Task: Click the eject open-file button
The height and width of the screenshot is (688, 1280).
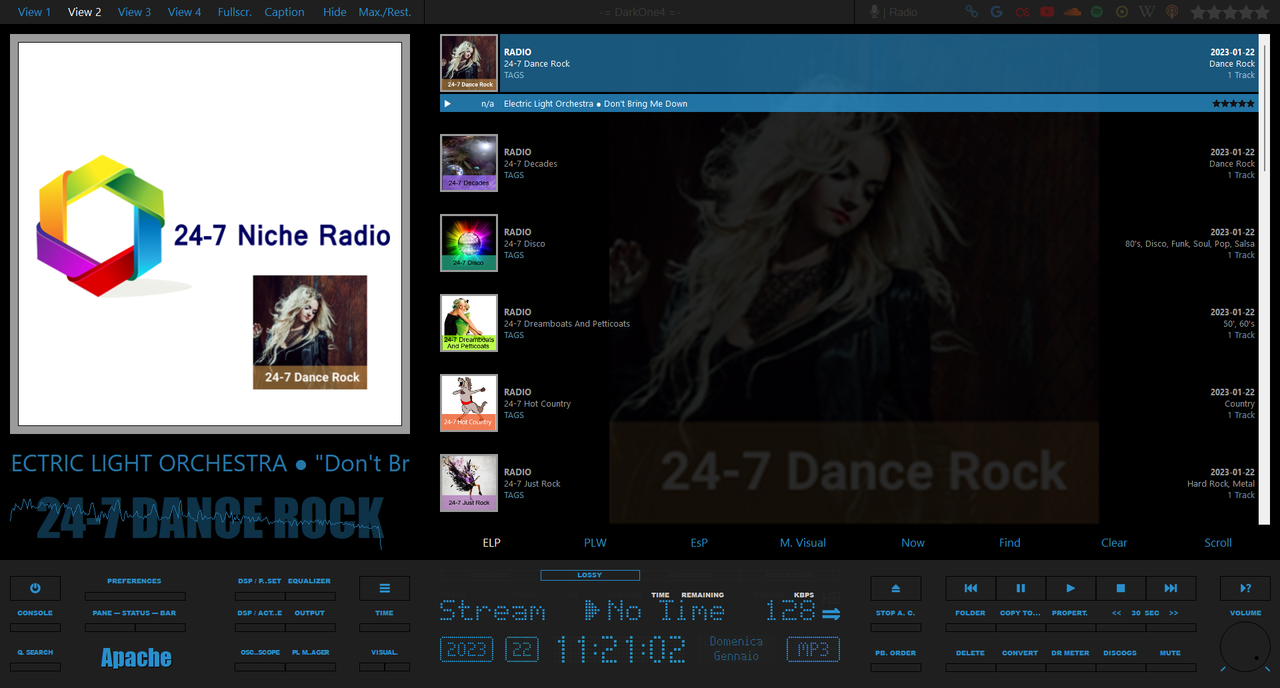Action: pos(895,588)
